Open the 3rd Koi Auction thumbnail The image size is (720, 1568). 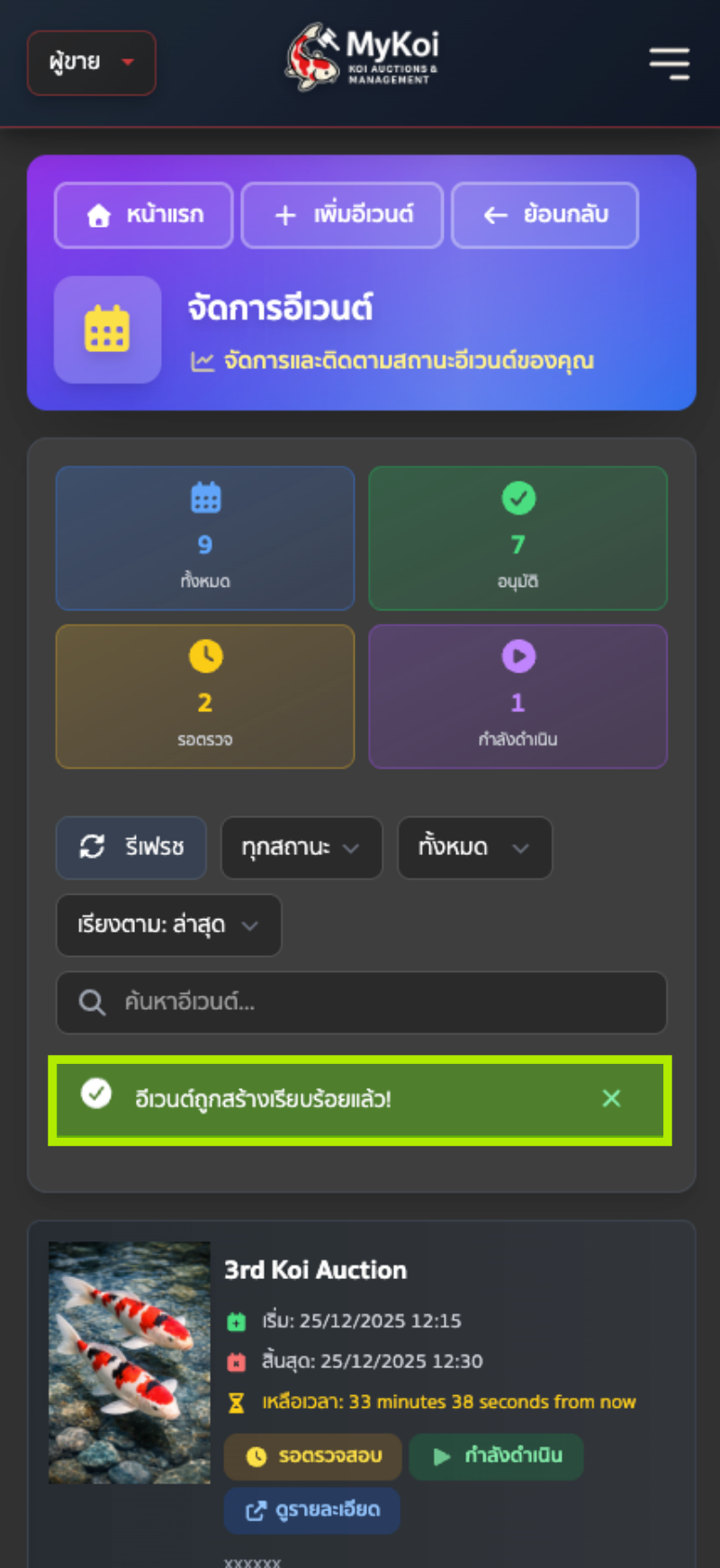point(129,1362)
